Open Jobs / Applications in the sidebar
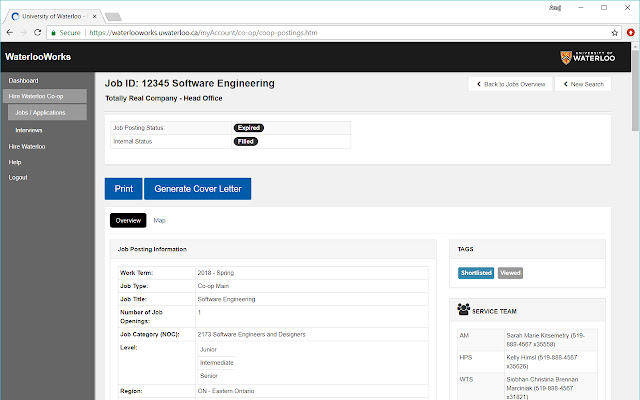Viewport: 640px width, 400px height. 39,113
